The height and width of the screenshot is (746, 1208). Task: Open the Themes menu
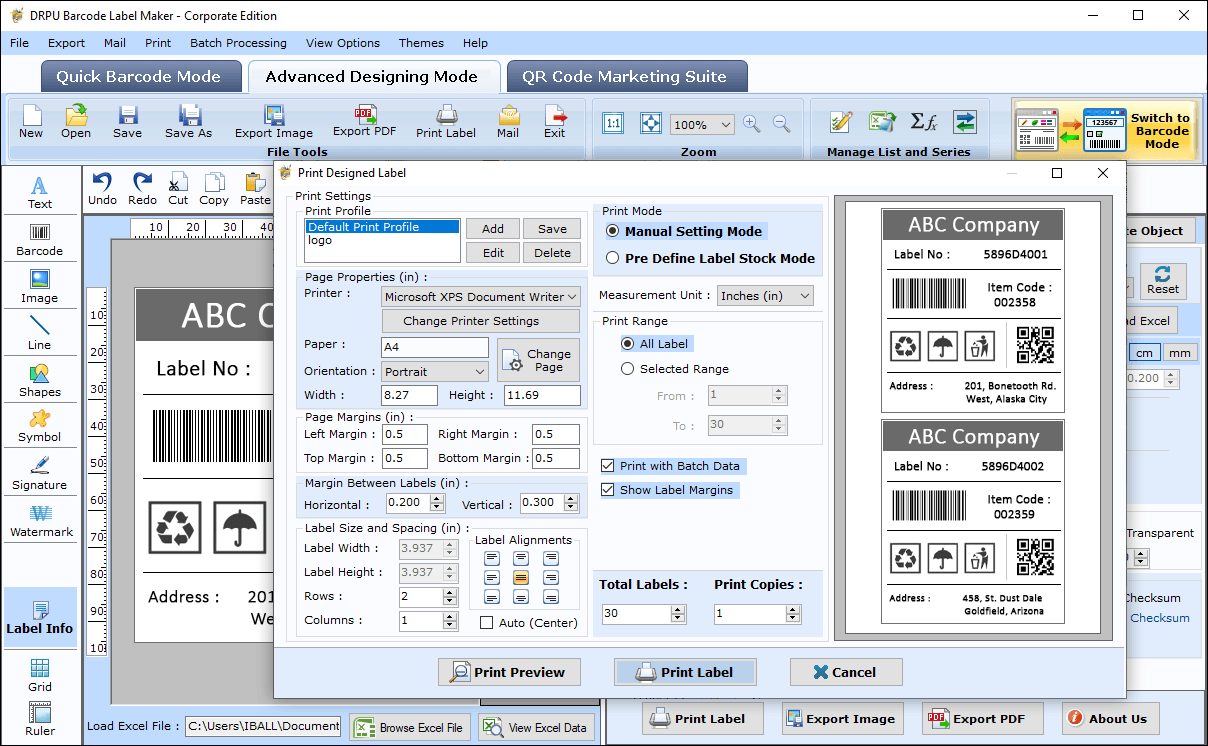tap(421, 43)
